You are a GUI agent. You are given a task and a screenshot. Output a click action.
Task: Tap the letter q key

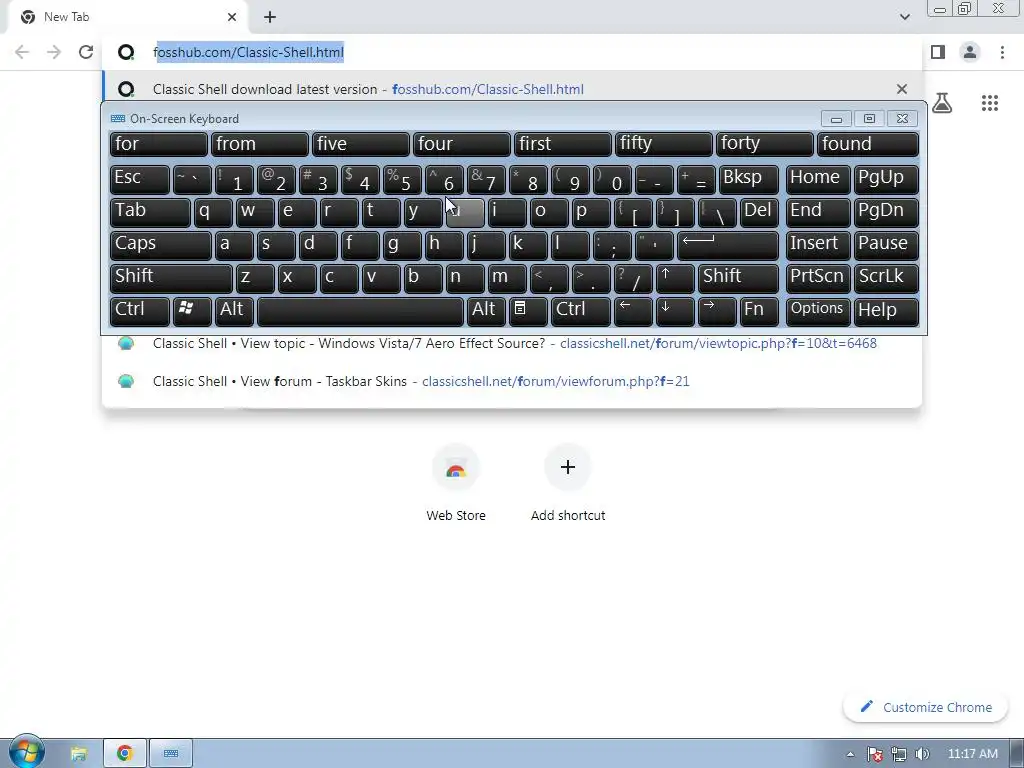coord(213,212)
